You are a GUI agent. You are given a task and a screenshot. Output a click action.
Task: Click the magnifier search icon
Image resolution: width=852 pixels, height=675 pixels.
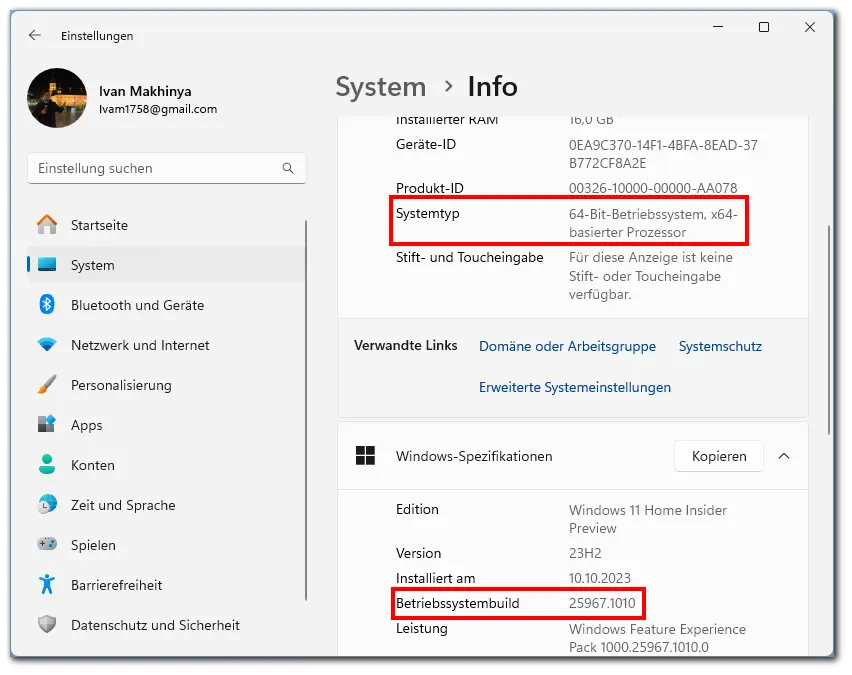point(288,168)
